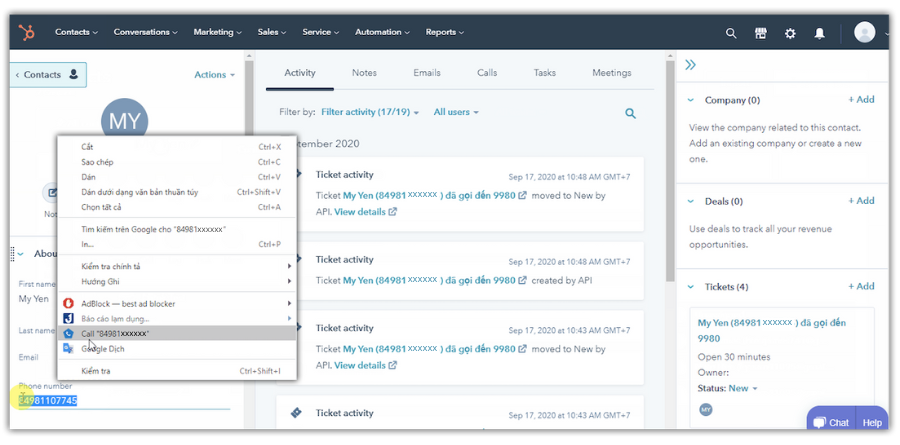900x445 pixels.
Task: Select Call "84981xxxxxx" in context menu
Action: pyautogui.click(x=115, y=333)
